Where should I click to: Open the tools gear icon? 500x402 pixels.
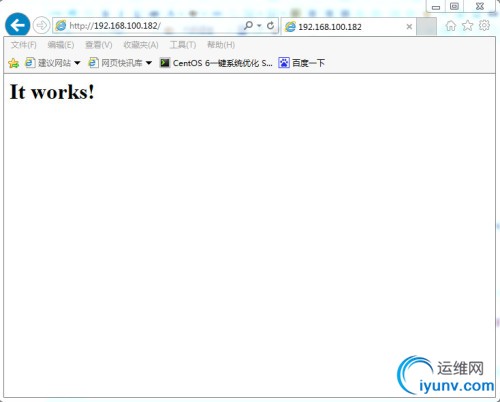tap(484, 25)
